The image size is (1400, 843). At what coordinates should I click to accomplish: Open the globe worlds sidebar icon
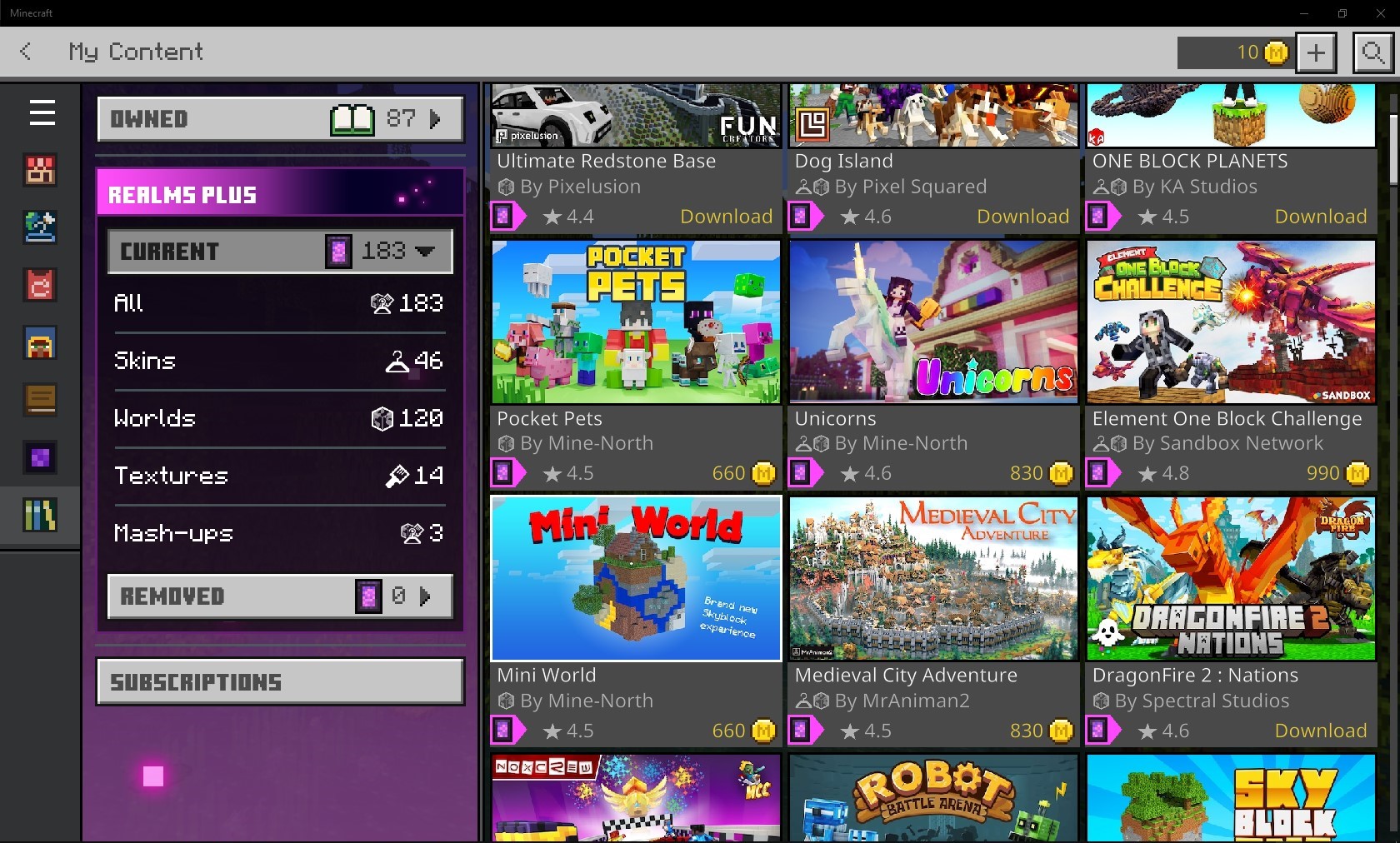[41, 227]
